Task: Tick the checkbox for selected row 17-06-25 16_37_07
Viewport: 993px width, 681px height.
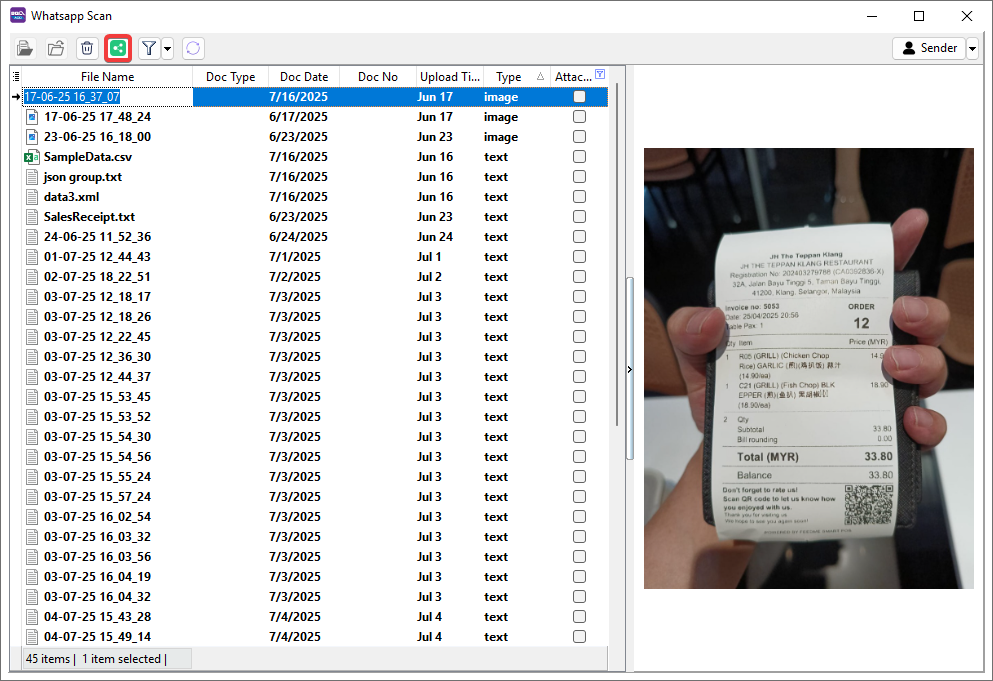Action: (579, 97)
